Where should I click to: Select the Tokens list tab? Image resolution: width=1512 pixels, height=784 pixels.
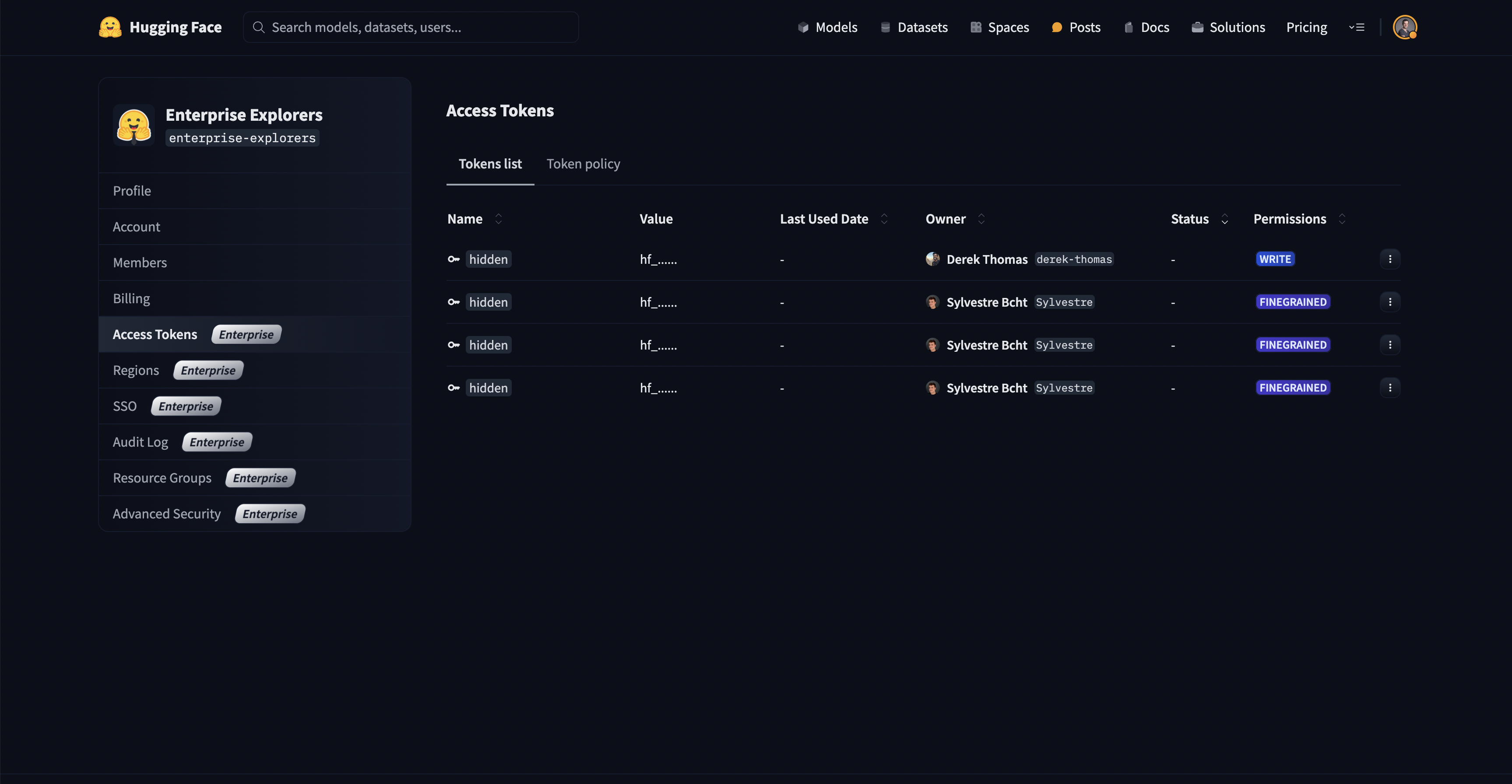[489, 164]
